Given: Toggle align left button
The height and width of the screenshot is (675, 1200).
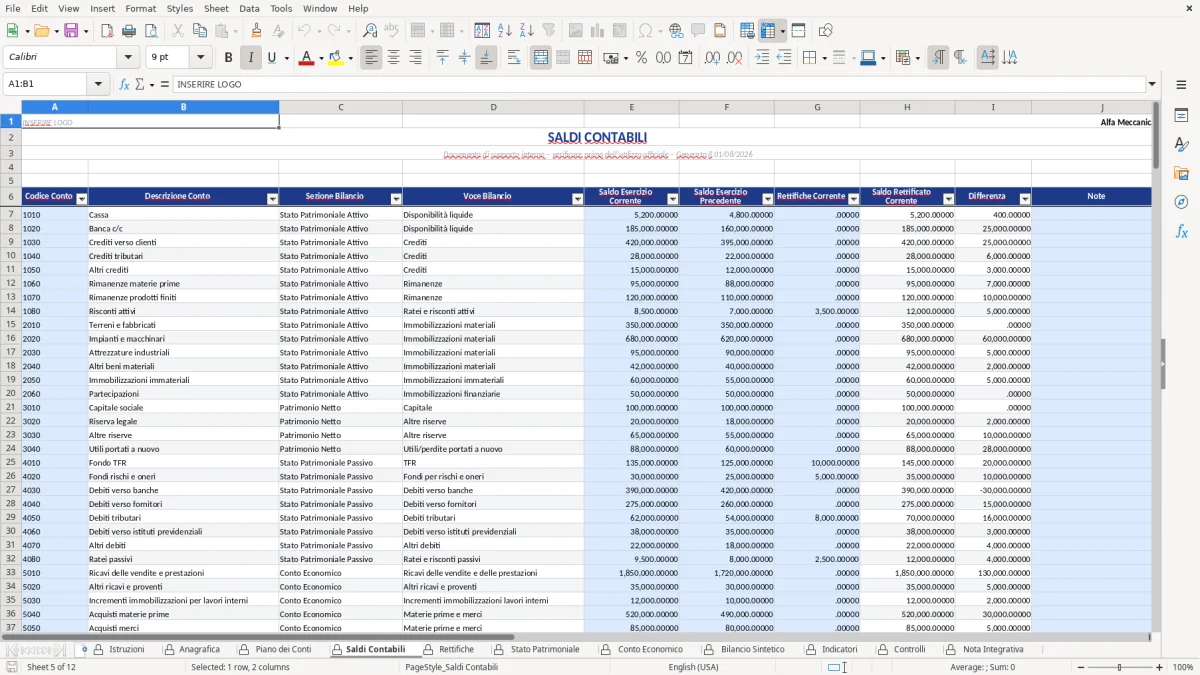Looking at the screenshot, I should pyautogui.click(x=372, y=58).
